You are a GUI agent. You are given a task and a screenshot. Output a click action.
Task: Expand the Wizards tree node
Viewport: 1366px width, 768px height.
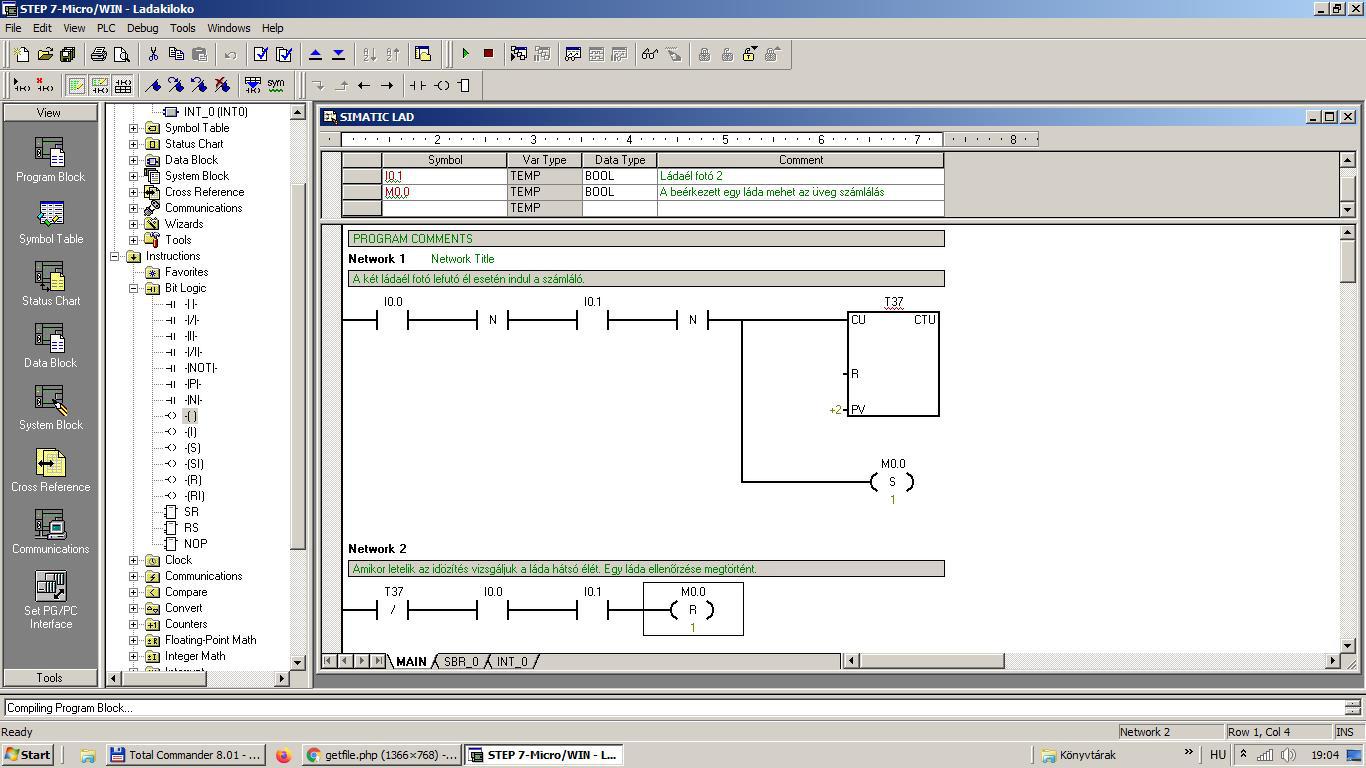134,224
